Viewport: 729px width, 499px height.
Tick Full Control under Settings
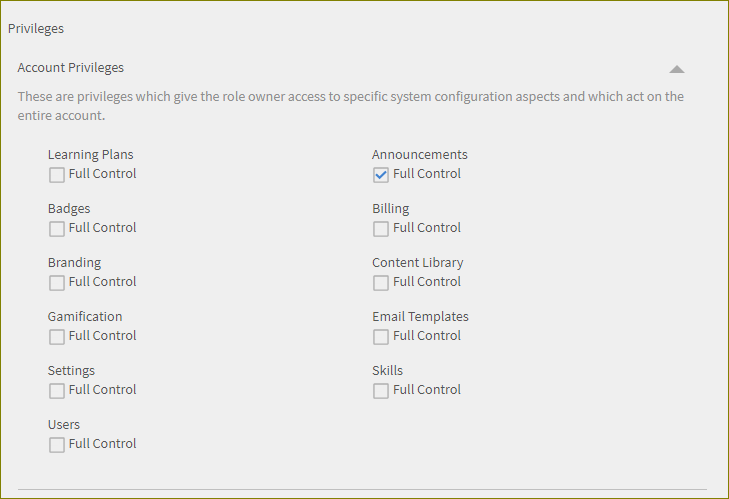pyautogui.click(x=57, y=391)
